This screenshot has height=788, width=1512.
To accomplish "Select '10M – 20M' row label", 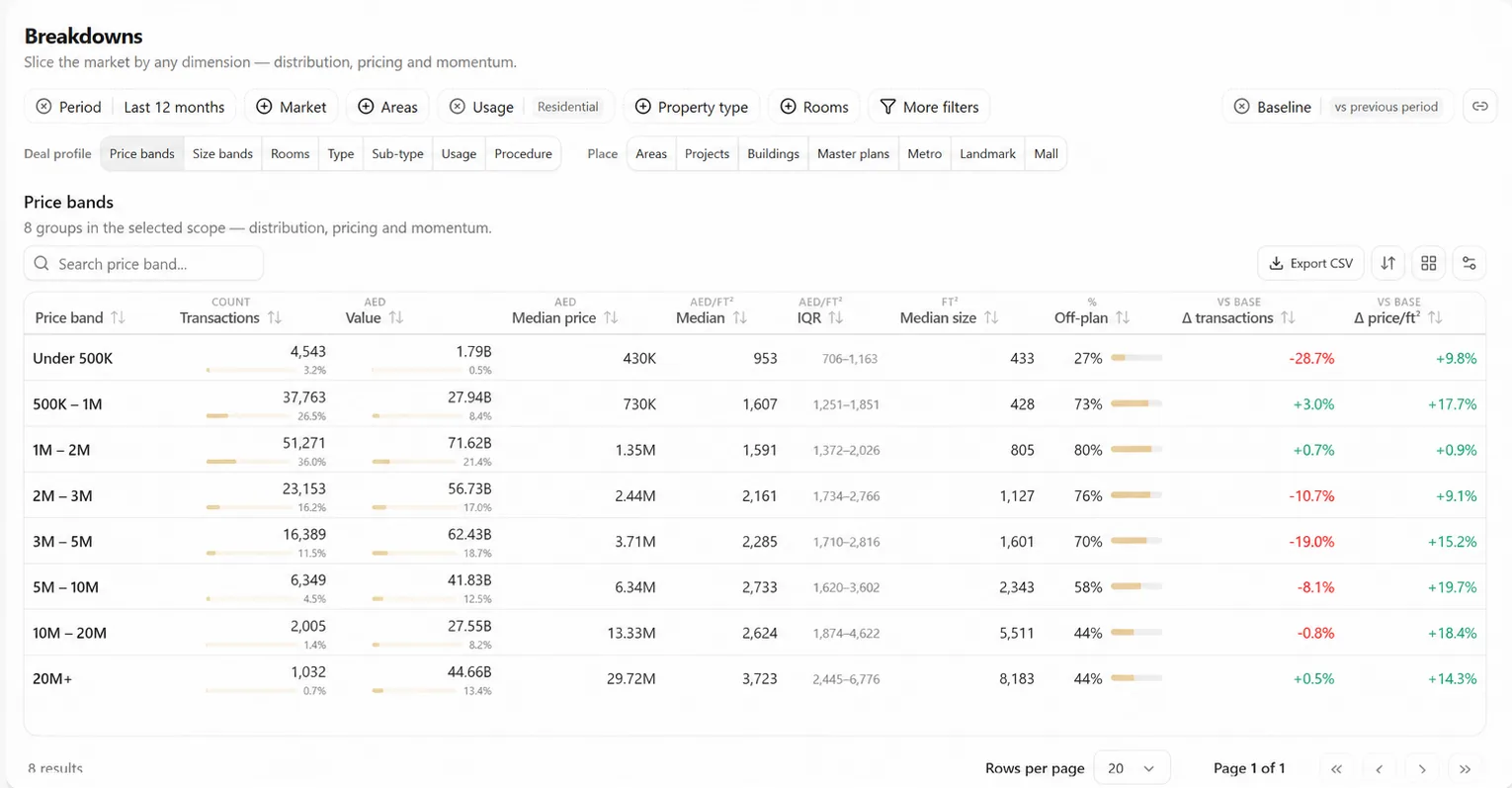I will pyautogui.click(x=69, y=633).
